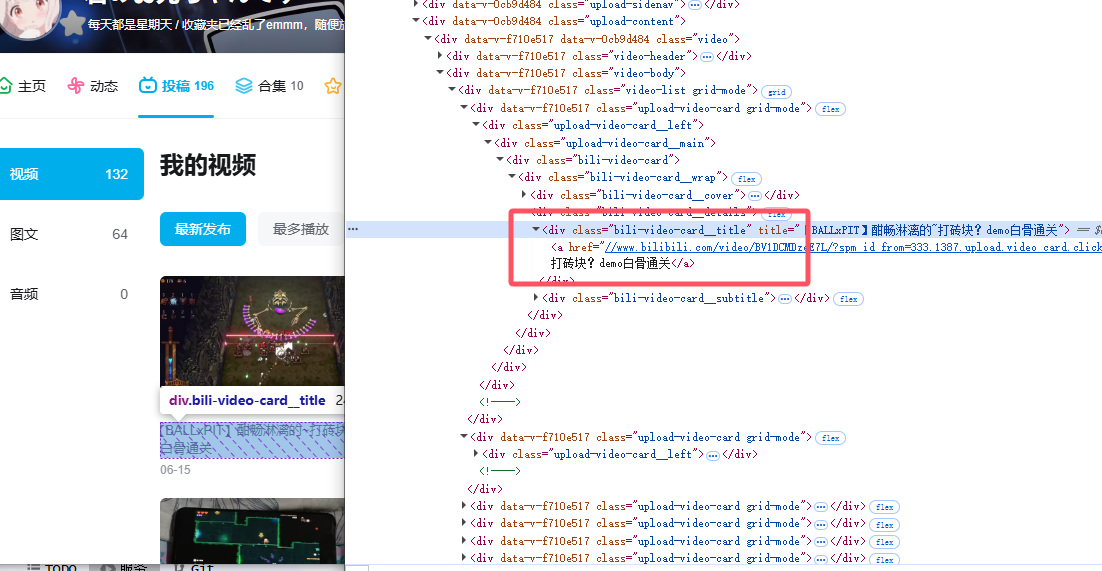Image resolution: width=1102 pixels, height=571 pixels.
Task: Click three-dot gutter icon on selected title row
Action: (353, 229)
